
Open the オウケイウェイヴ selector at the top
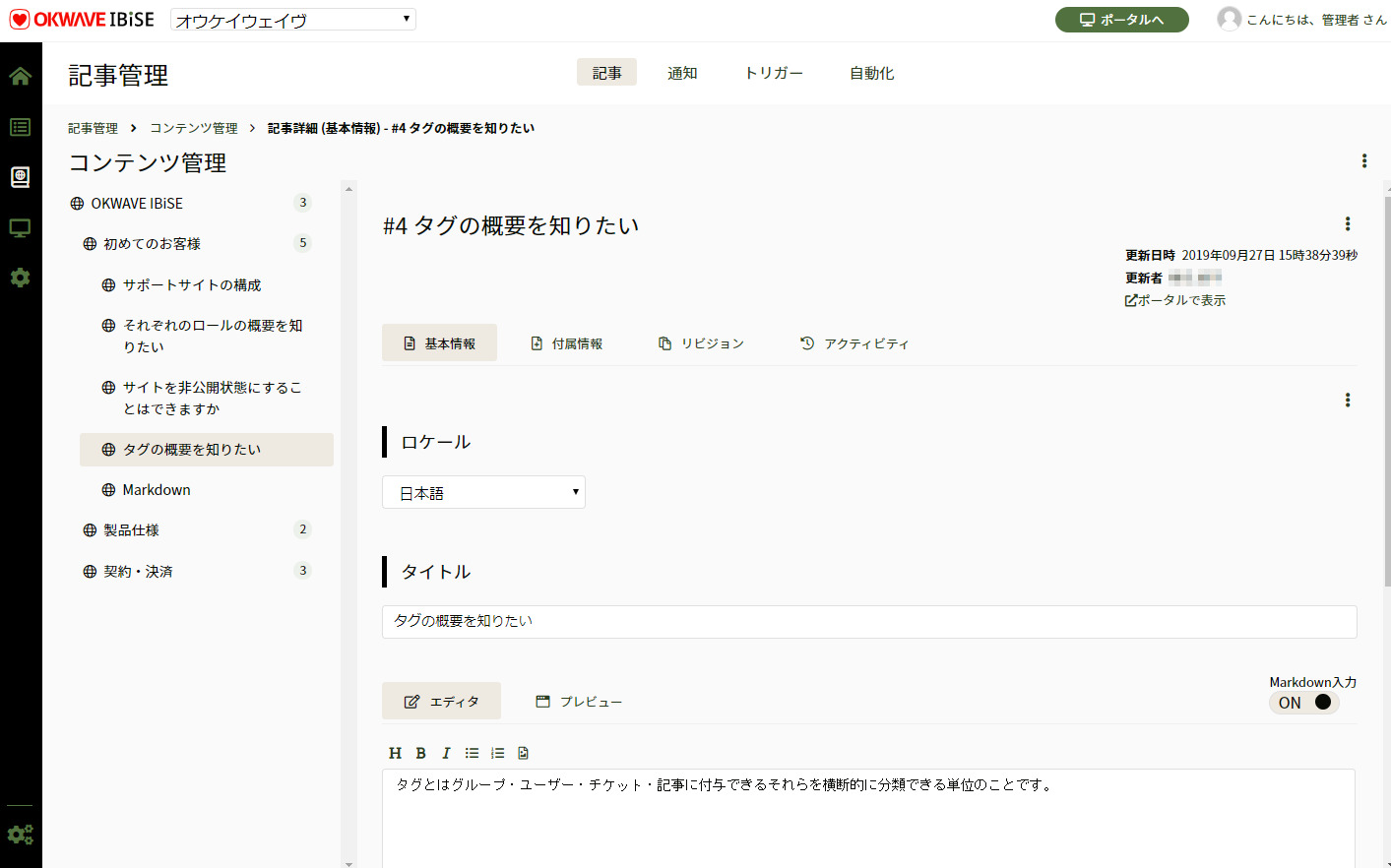pos(290,18)
